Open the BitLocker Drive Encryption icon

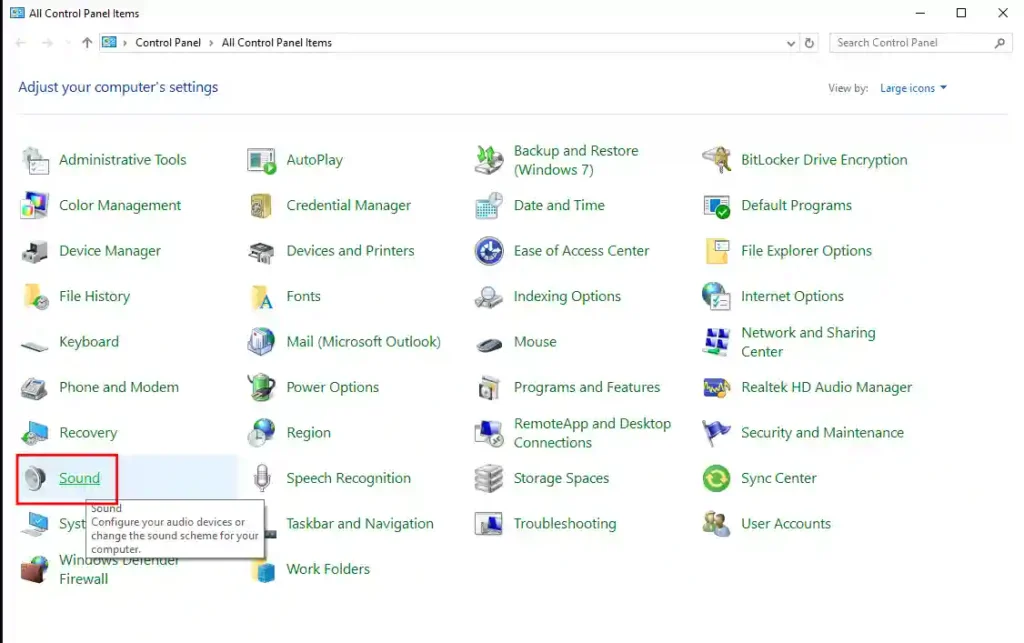click(x=716, y=160)
